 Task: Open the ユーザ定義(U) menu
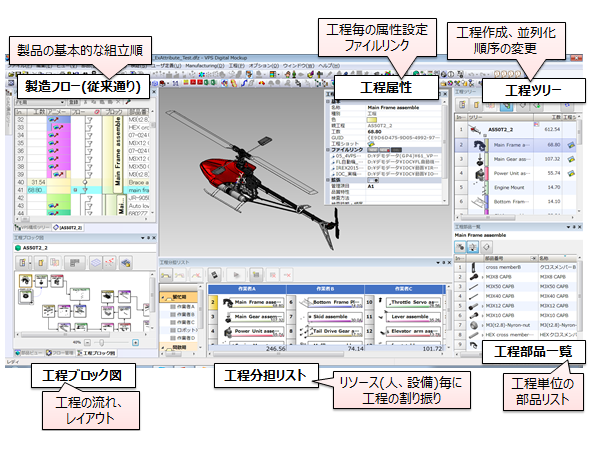(166, 66)
